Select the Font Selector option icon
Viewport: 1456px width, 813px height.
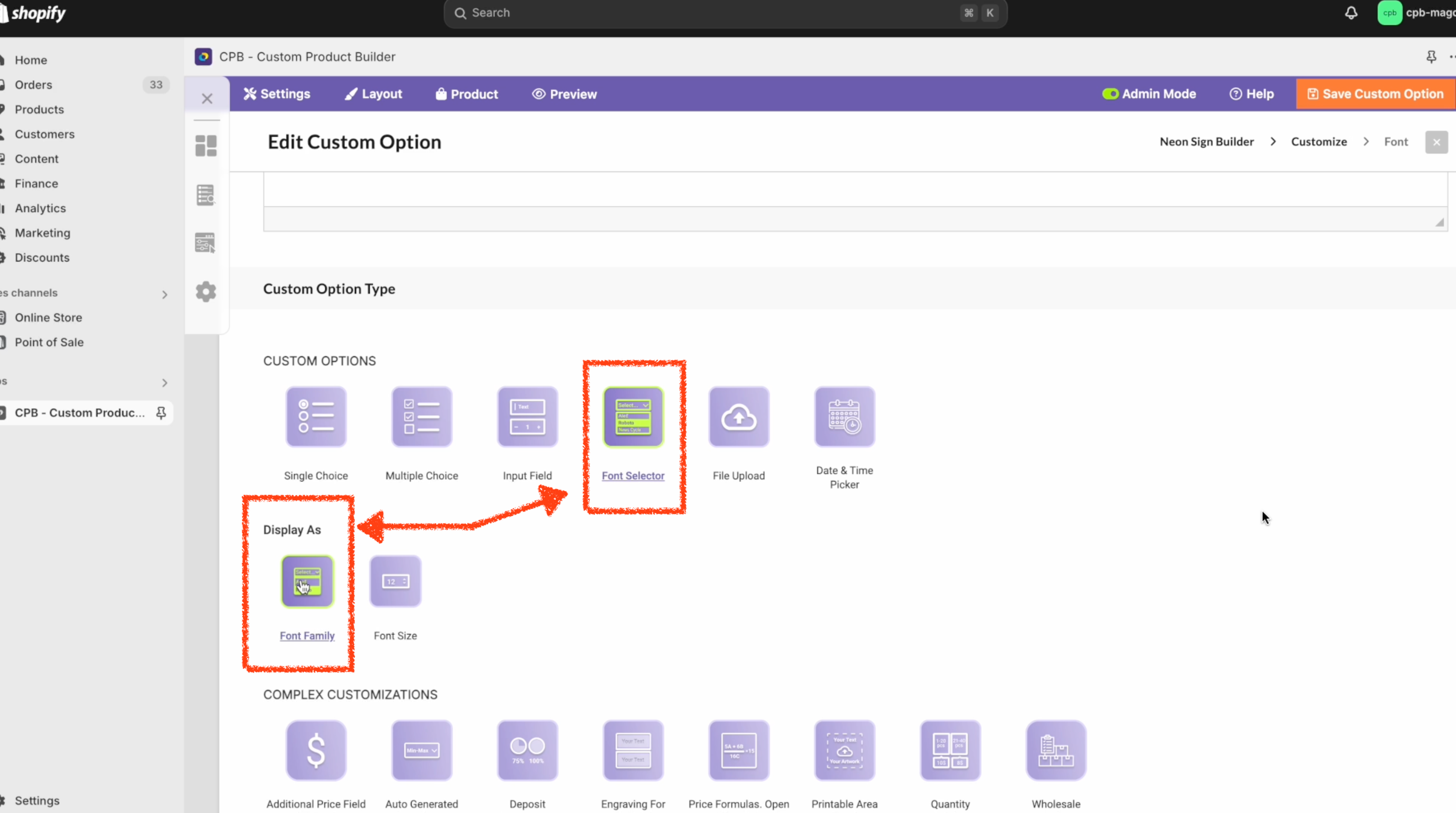pyautogui.click(x=633, y=417)
